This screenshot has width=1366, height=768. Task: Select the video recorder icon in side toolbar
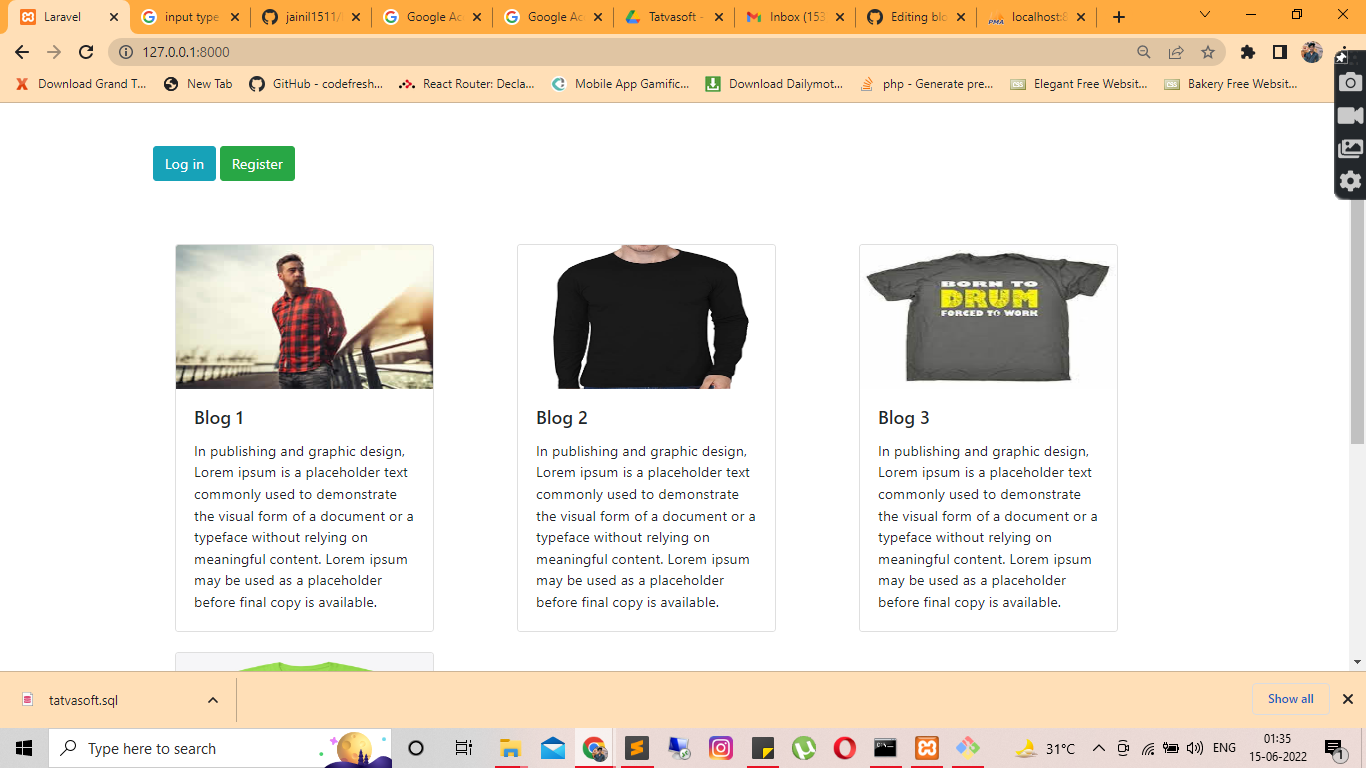[x=1350, y=114]
